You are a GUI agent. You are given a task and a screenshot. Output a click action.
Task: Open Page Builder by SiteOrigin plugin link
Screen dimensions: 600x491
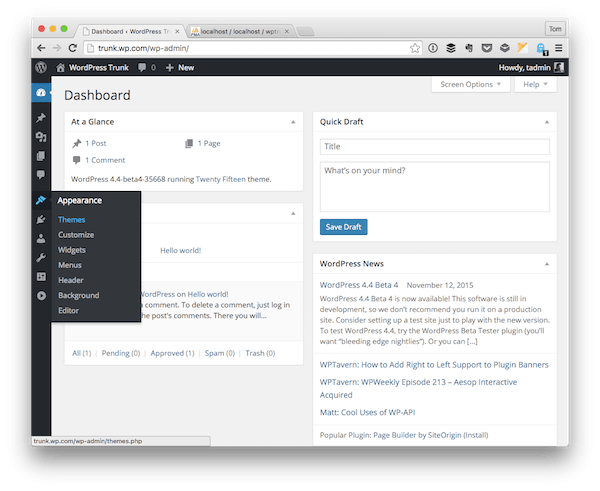click(417, 435)
